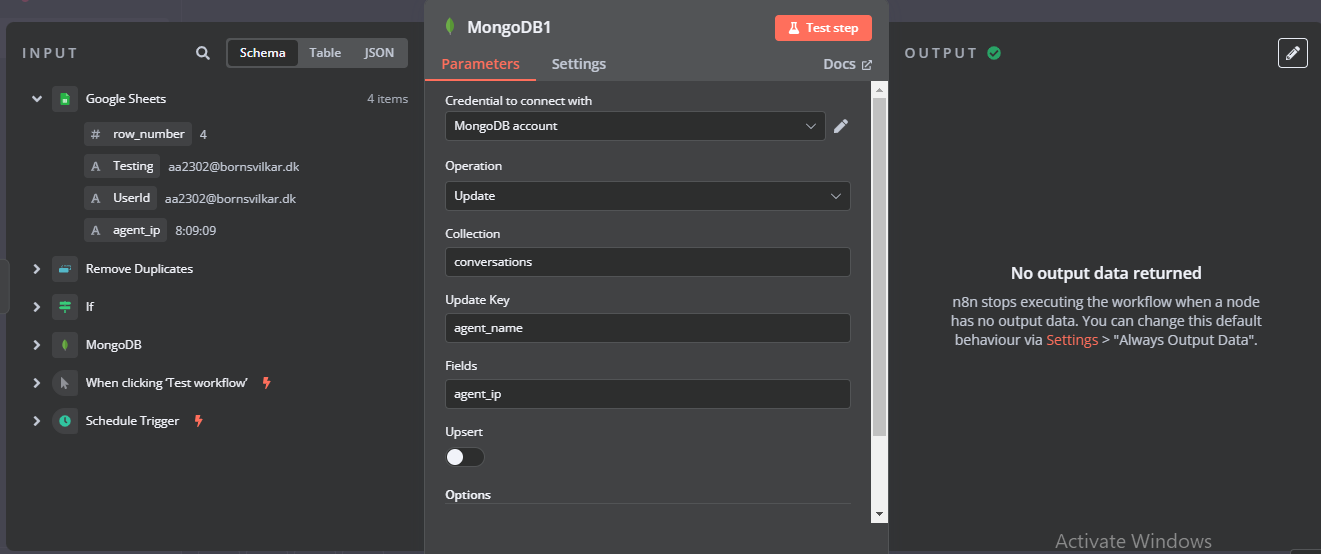The height and width of the screenshot is (554, 1321).
Task: Open the Docs link
Action: tap(847, 64)
